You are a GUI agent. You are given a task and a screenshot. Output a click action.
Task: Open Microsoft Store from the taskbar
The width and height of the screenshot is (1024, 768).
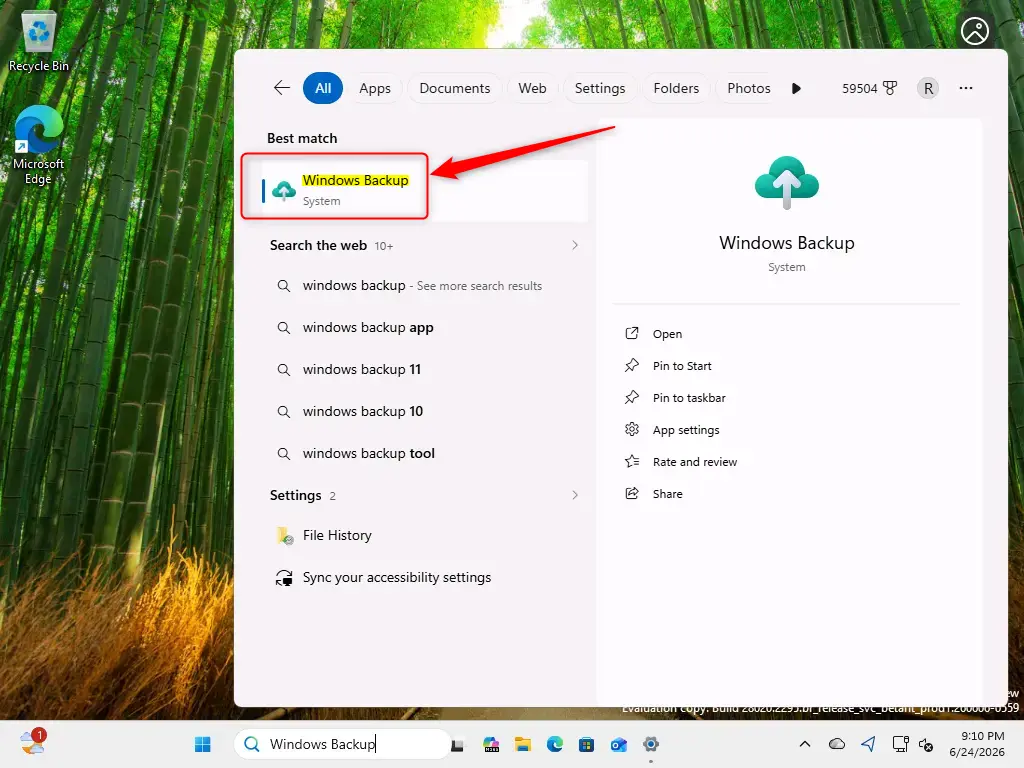pyautogui.click(x=586, y=744)
